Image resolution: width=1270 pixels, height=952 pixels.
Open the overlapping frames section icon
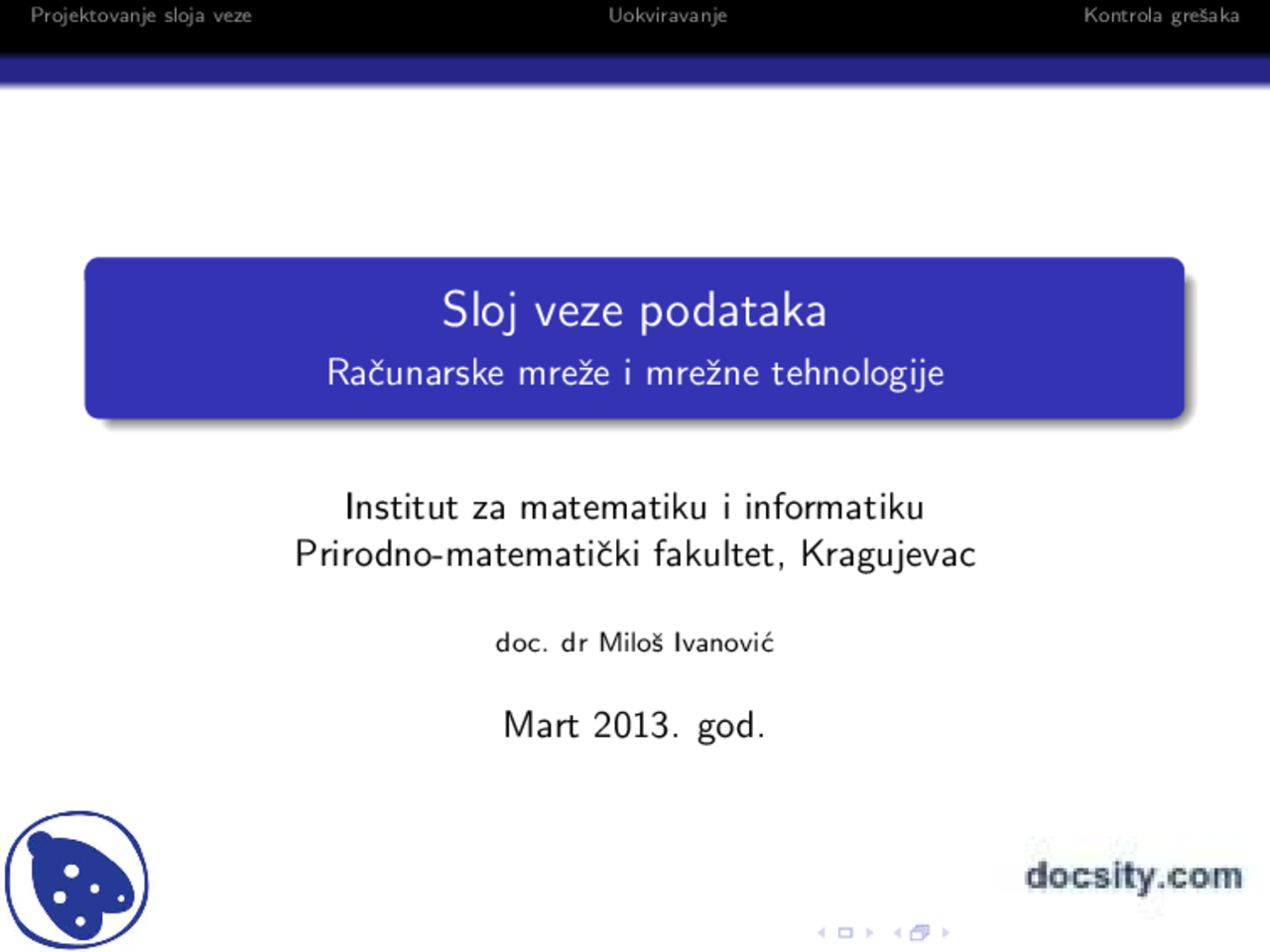(918, 932)
